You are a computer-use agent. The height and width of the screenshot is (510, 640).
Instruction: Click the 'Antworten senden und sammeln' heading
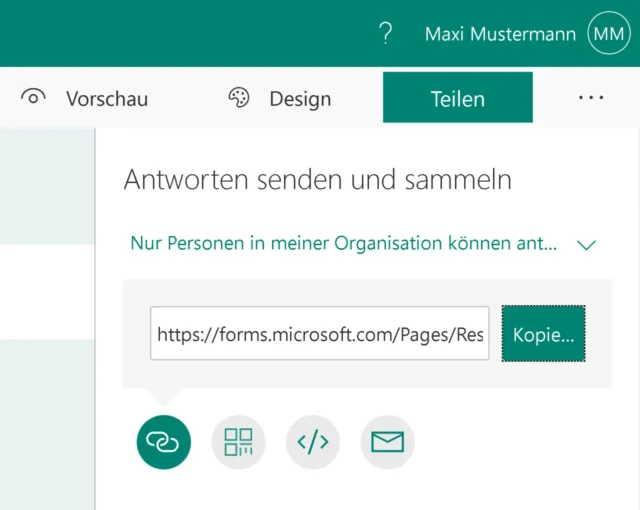317,180
